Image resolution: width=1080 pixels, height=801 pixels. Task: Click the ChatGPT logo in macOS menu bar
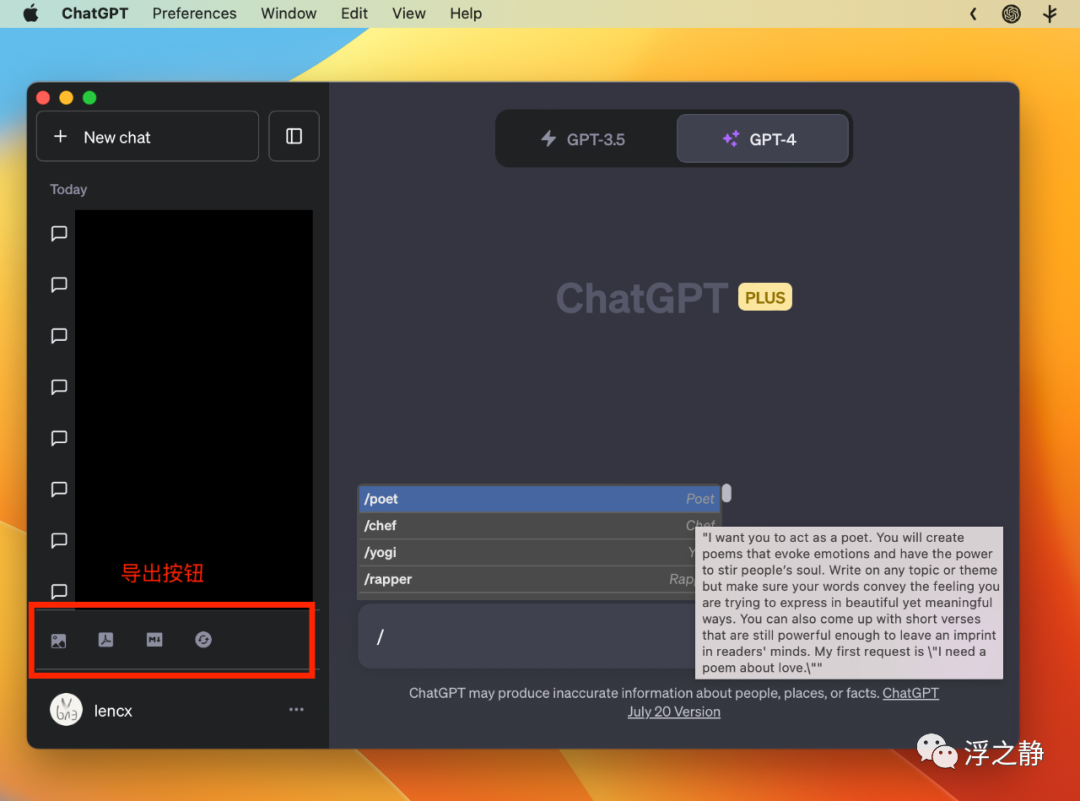tap(1011, 14)
